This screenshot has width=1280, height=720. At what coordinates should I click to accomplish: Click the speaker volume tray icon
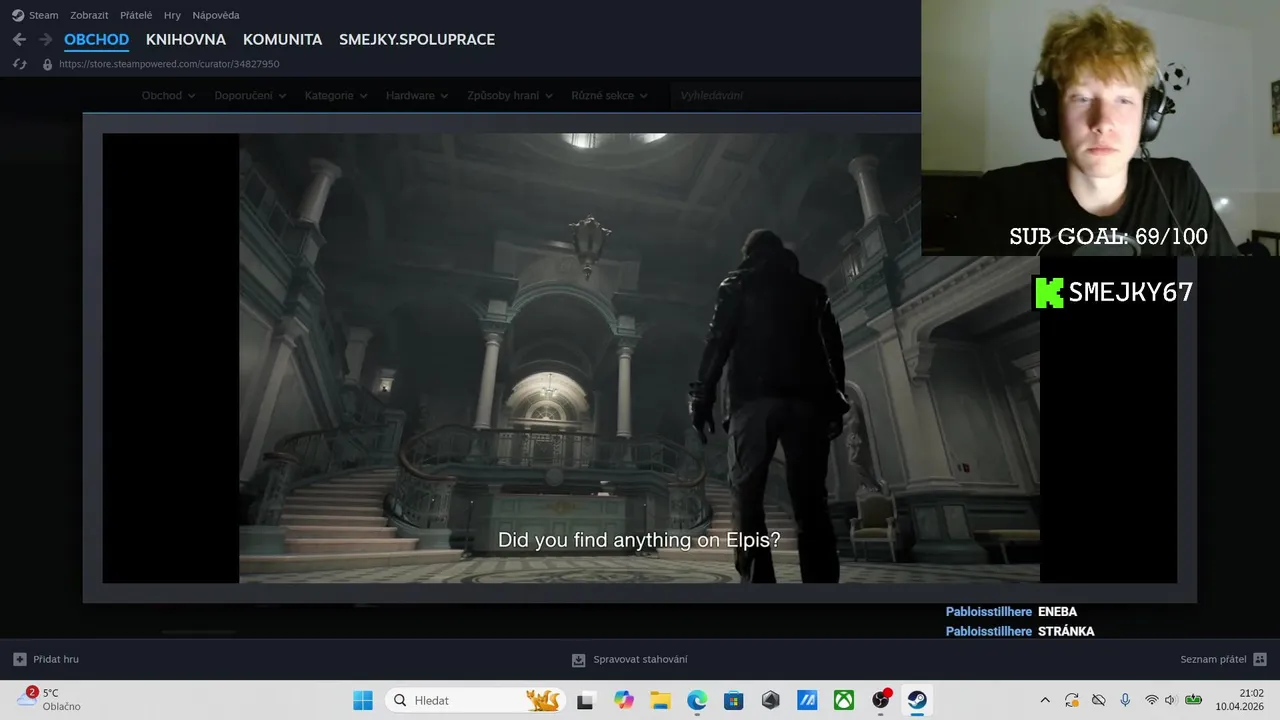(1171, 700)
